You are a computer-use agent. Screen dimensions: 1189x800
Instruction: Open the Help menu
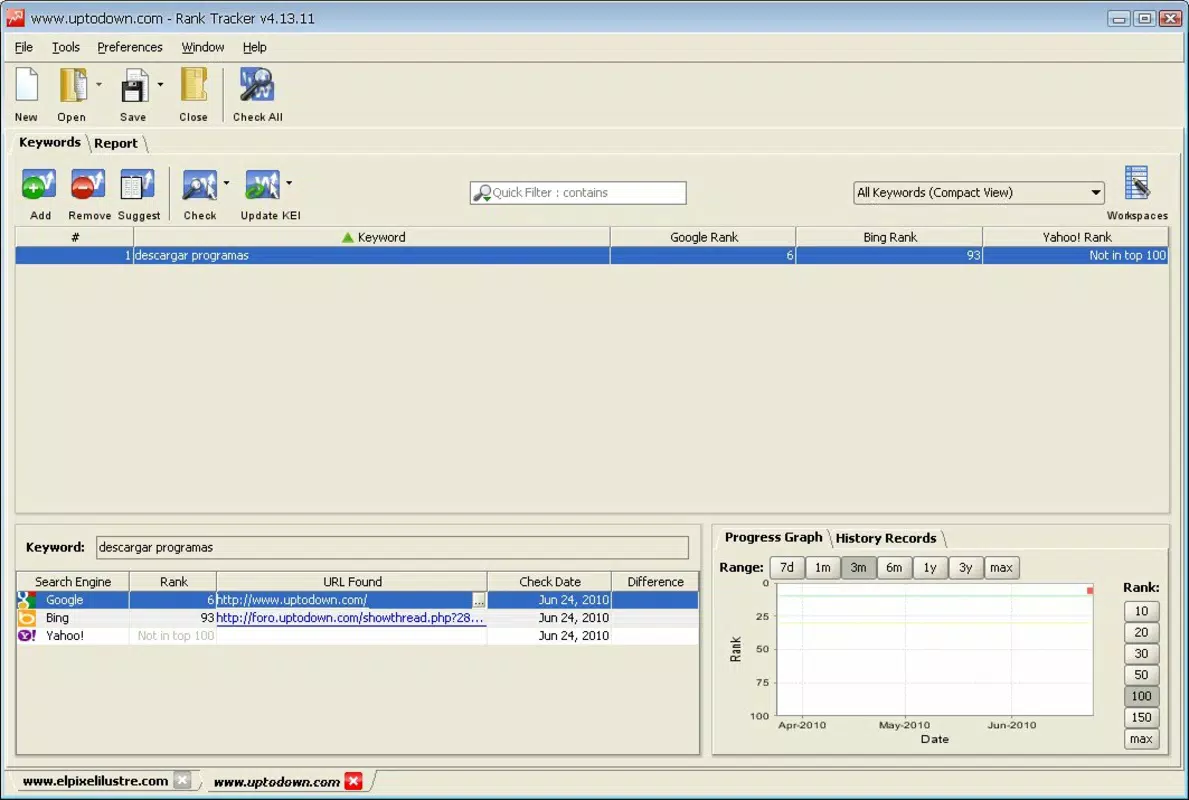click(254, 47)
